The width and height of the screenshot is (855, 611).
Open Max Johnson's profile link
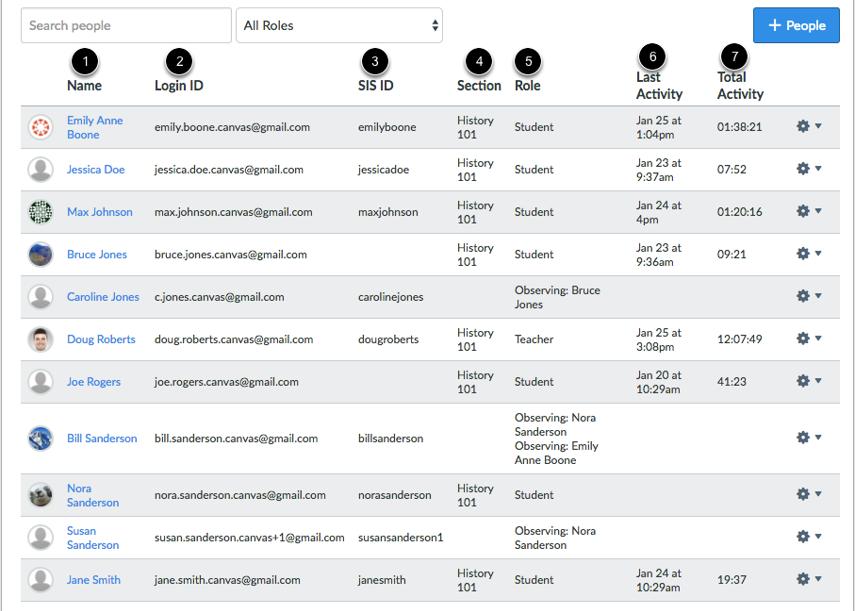tap(100, 212)
